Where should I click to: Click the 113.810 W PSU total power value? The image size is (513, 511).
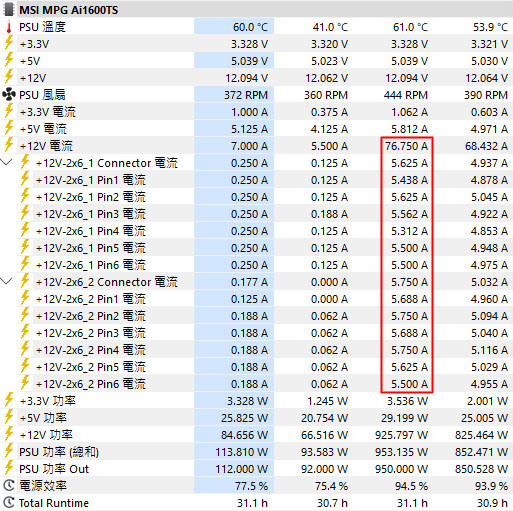(x=242, y=452)
